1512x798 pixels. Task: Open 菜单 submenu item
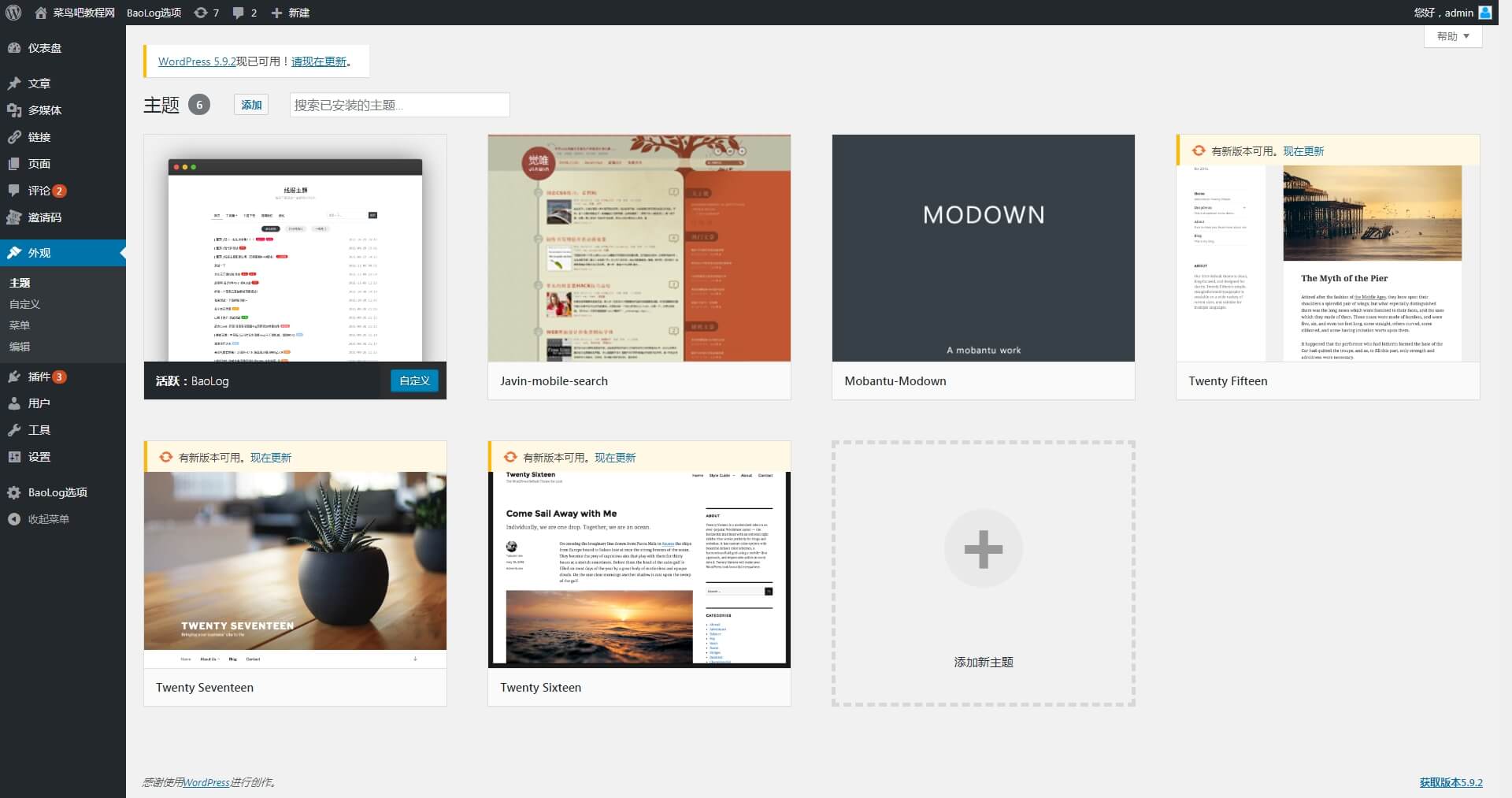20,325
